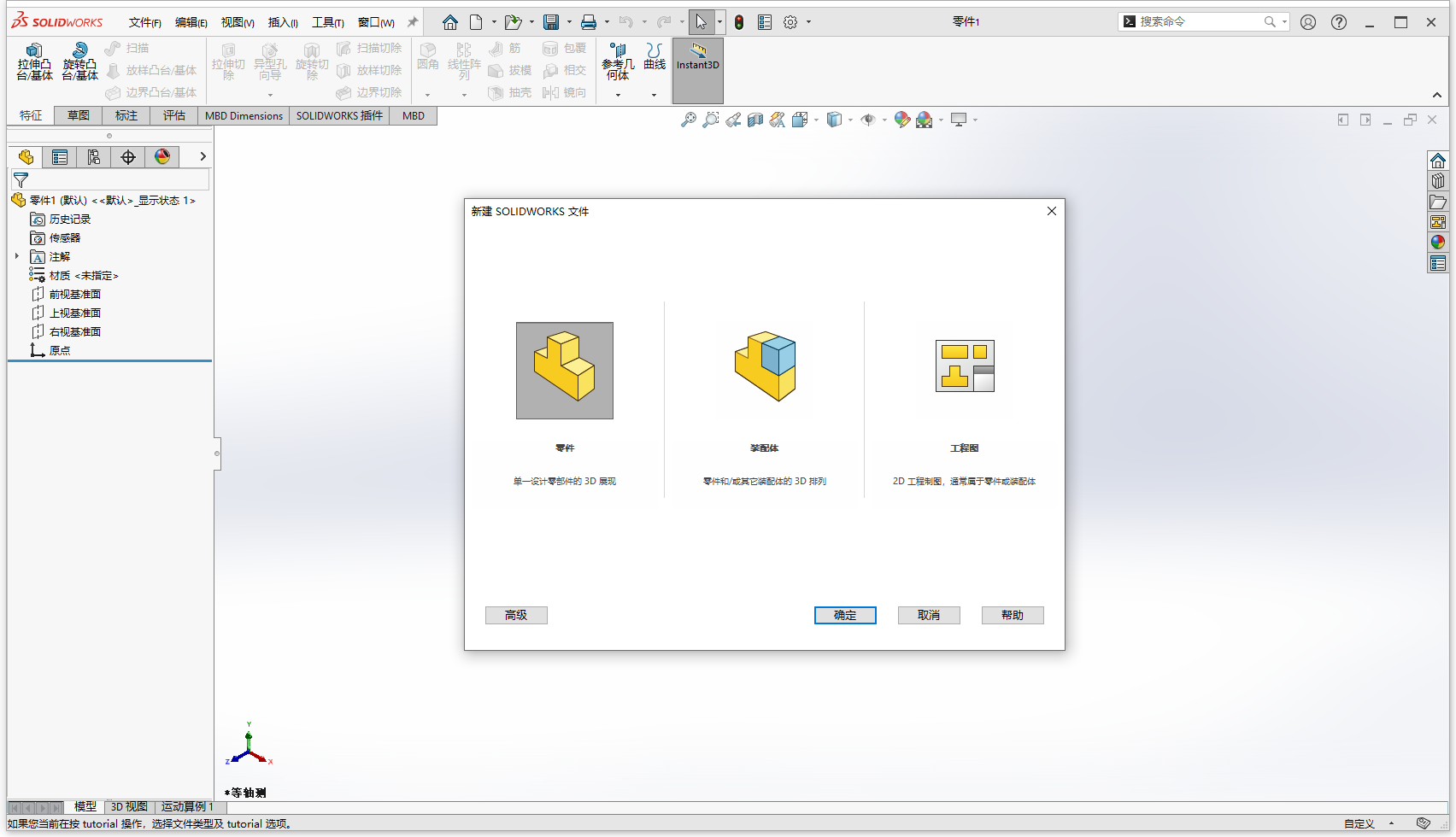Click the New document icon

coord(477,22)
